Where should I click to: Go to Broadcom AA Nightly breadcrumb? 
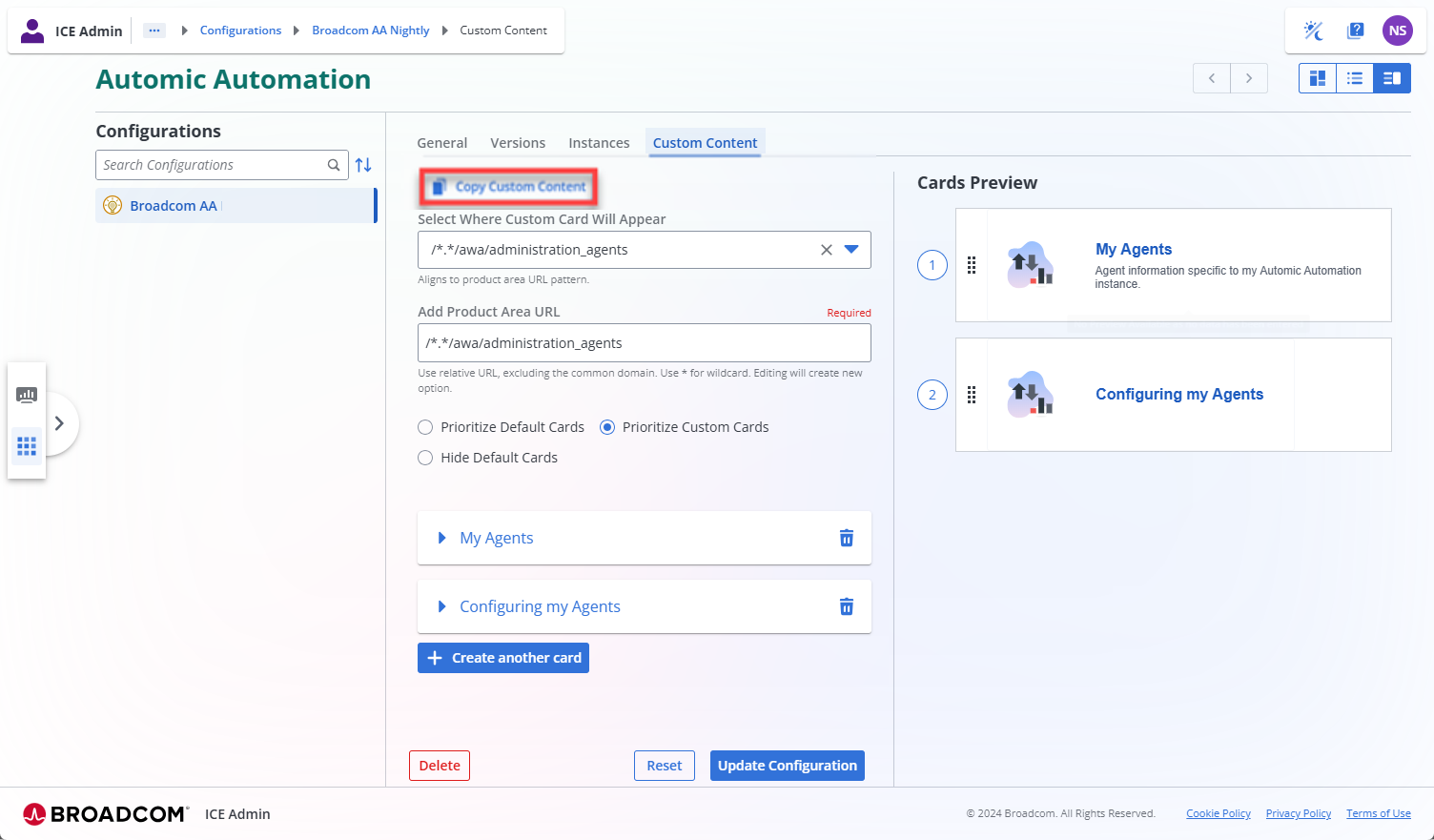(x=371, y=31)
